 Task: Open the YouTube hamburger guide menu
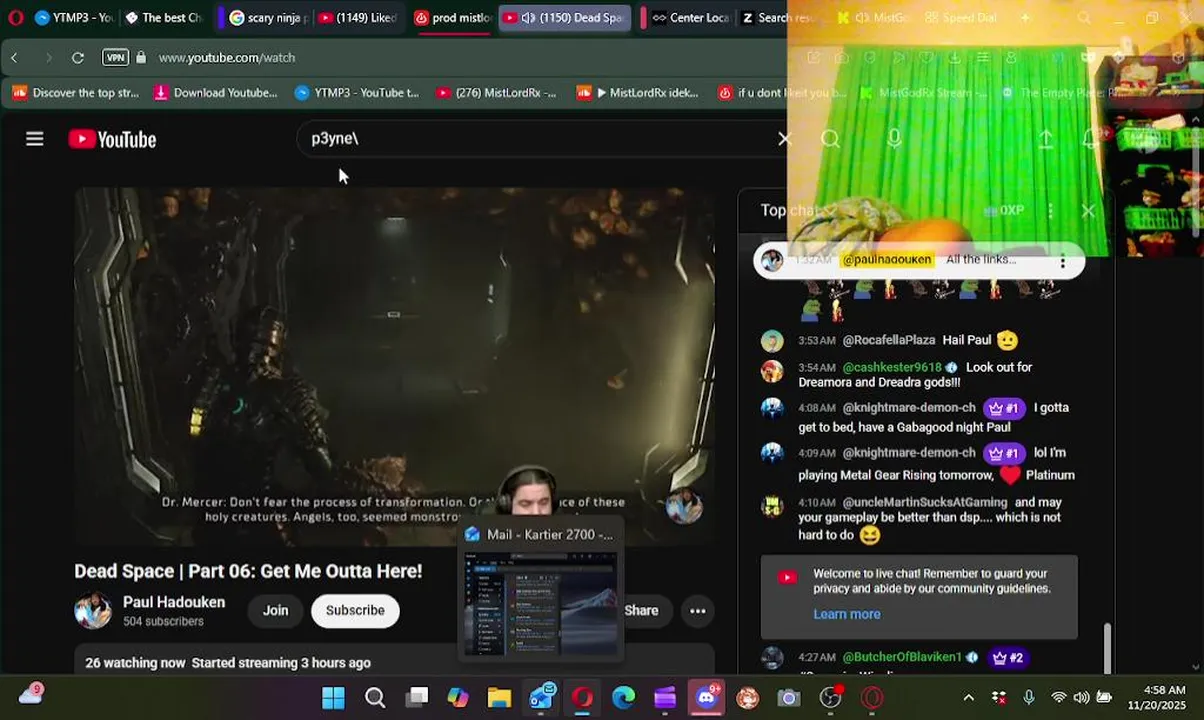(35, 139)
